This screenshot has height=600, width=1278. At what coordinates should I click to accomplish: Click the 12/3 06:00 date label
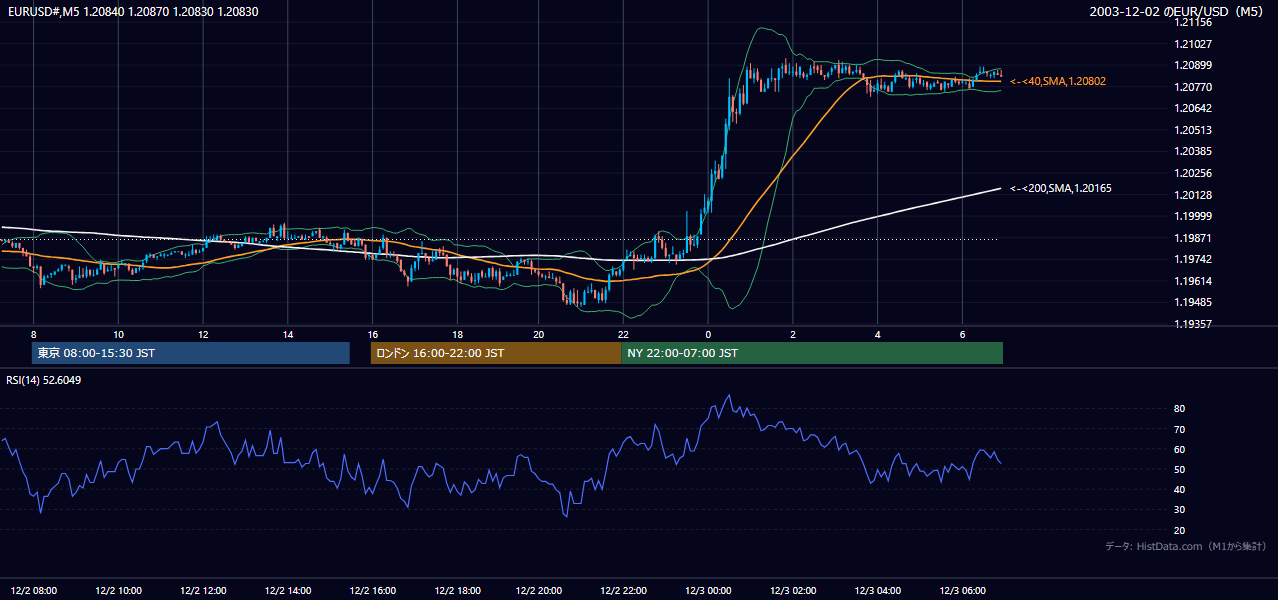tap(962, 590)
